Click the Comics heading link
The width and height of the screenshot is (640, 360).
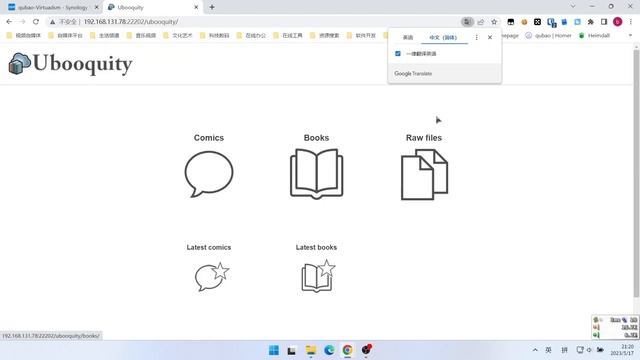pos(209,138)
